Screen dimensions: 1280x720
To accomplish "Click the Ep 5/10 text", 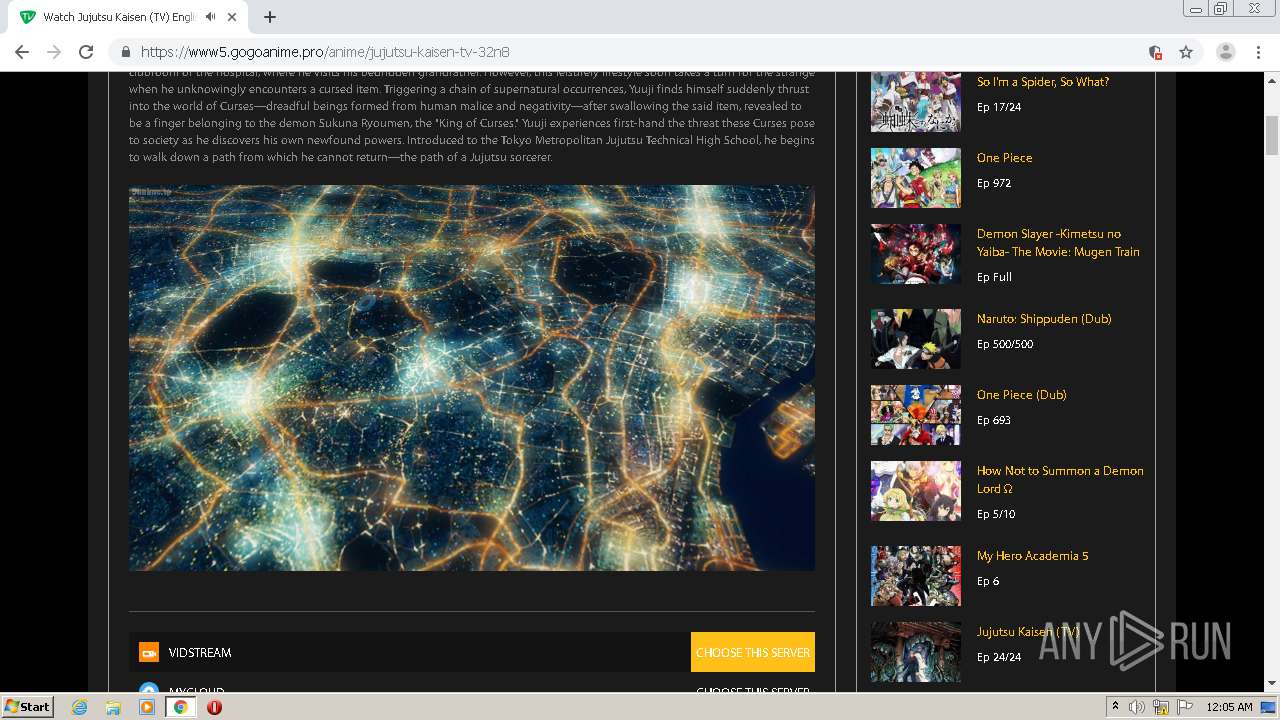I will click(x=996, y=514).
